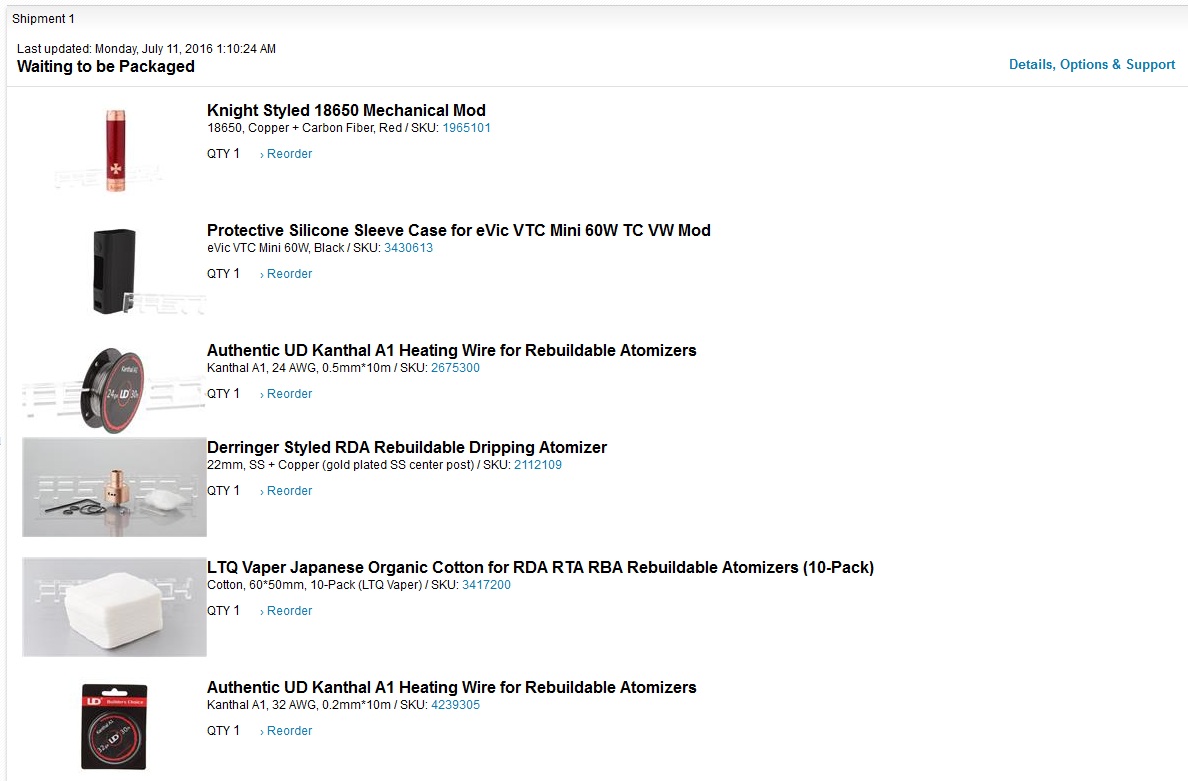This screenshot has height=781, width=1188.
Task: View the Derringer RDA product thumbnail
Action: tap(114, 487)
